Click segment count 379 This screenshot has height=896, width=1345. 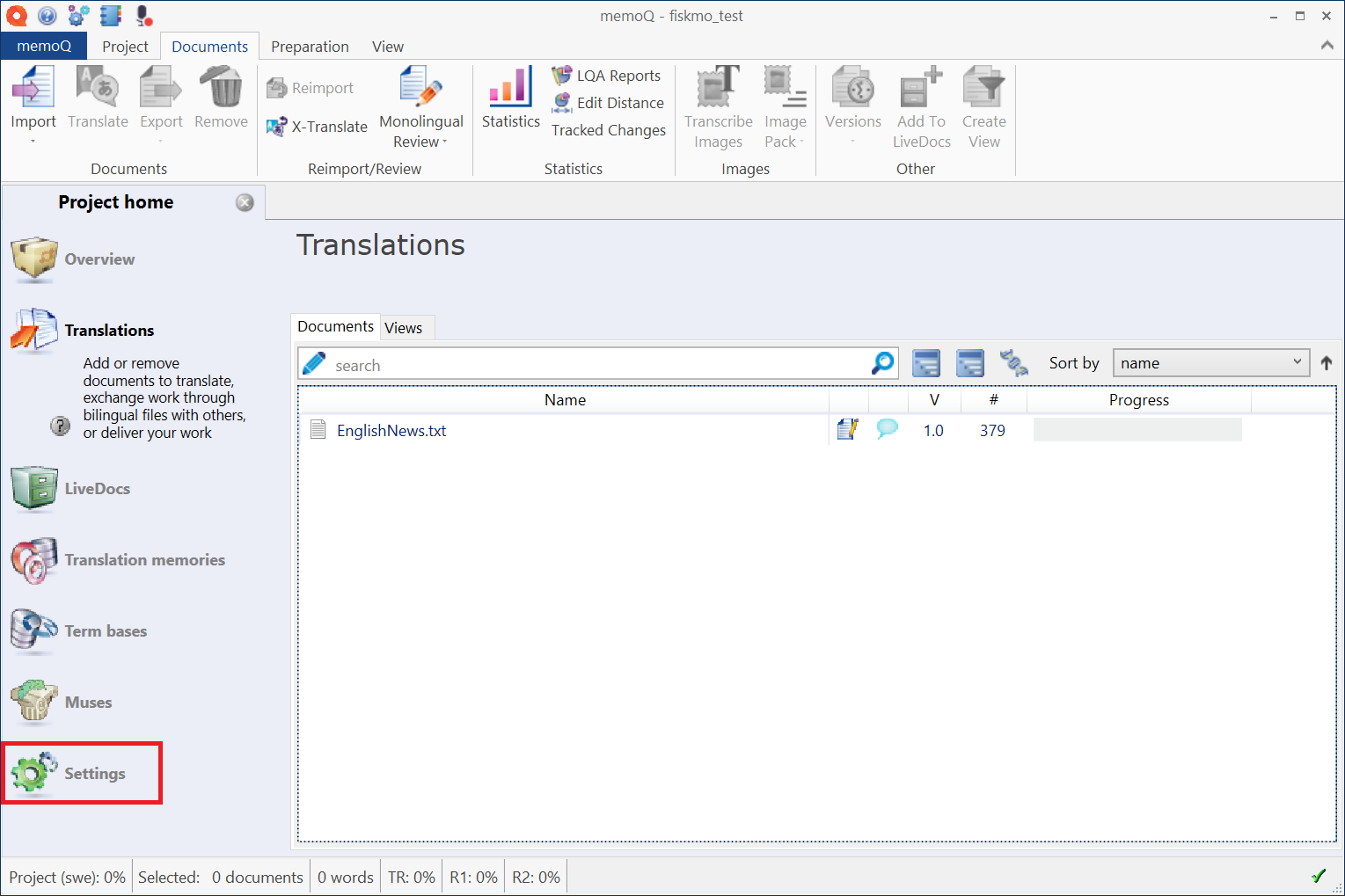click(992, 430)
